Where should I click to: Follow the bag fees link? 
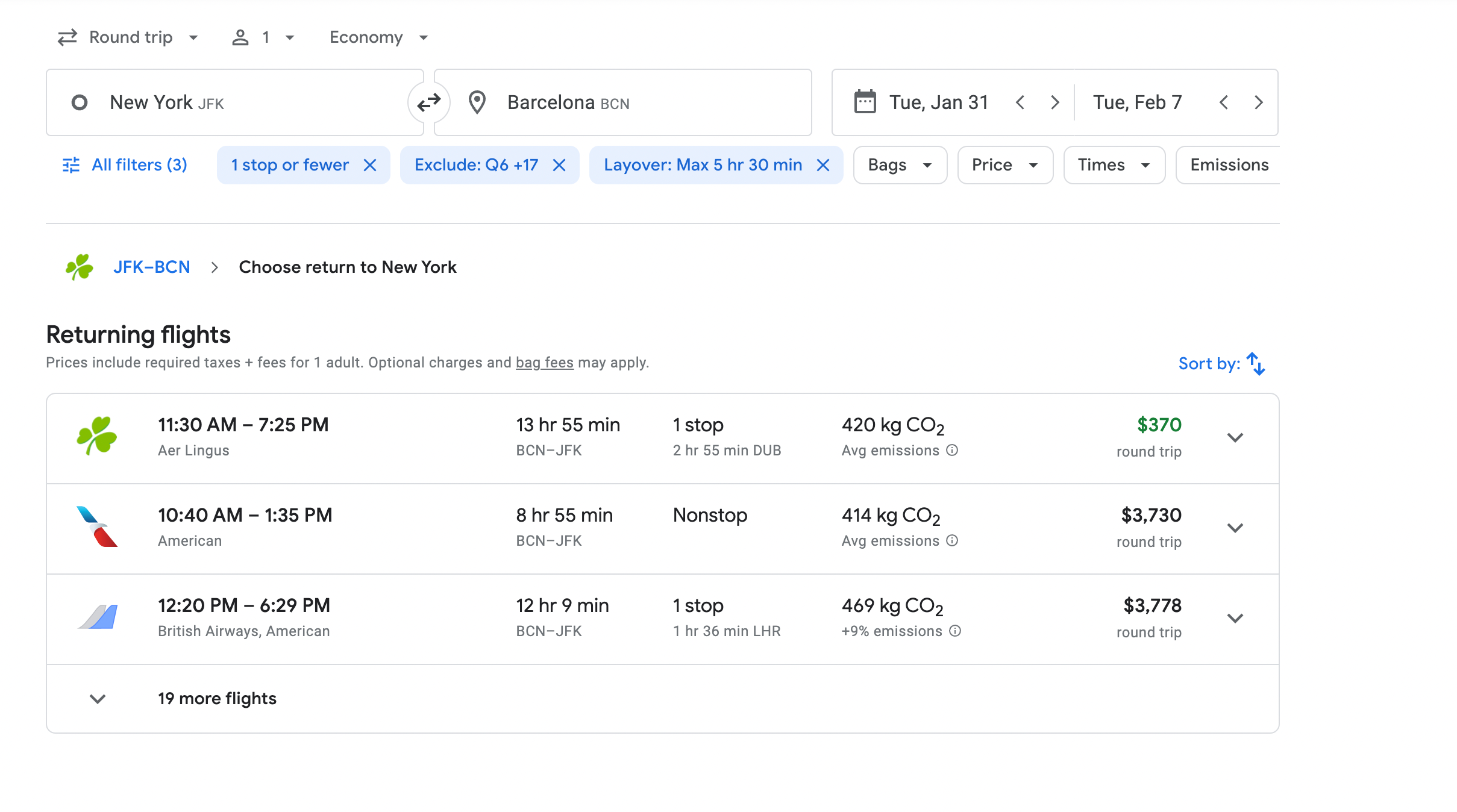pos(544,363)
